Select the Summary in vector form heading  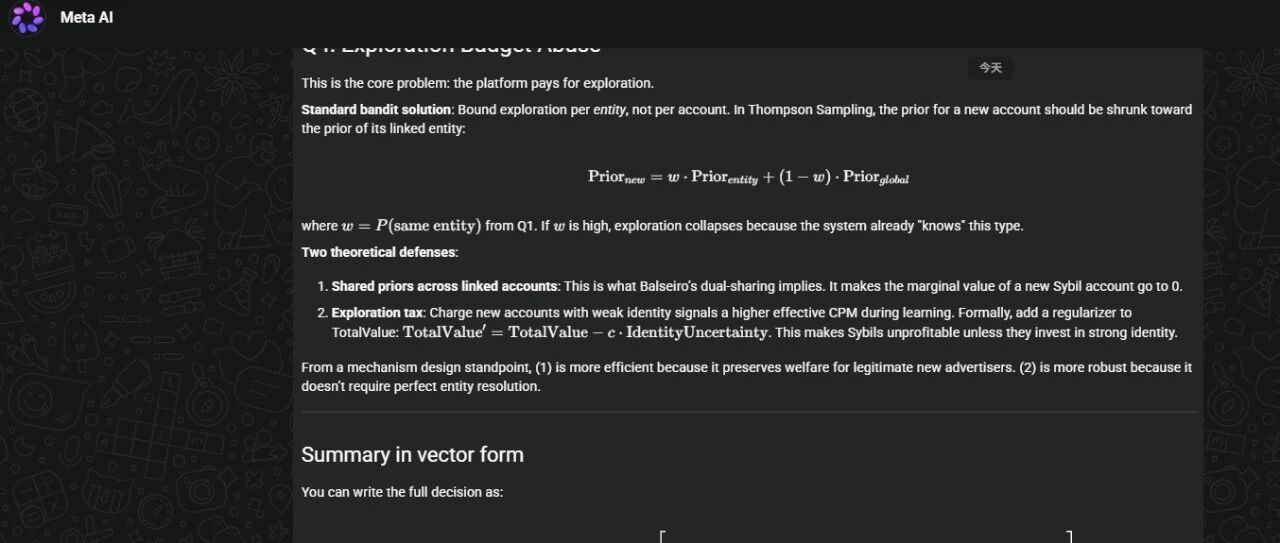(x=412, y=455)
